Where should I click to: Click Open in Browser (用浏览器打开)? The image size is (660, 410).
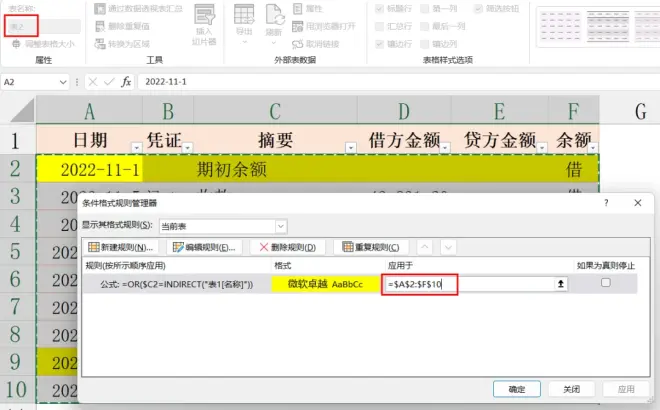click(324, 26)
